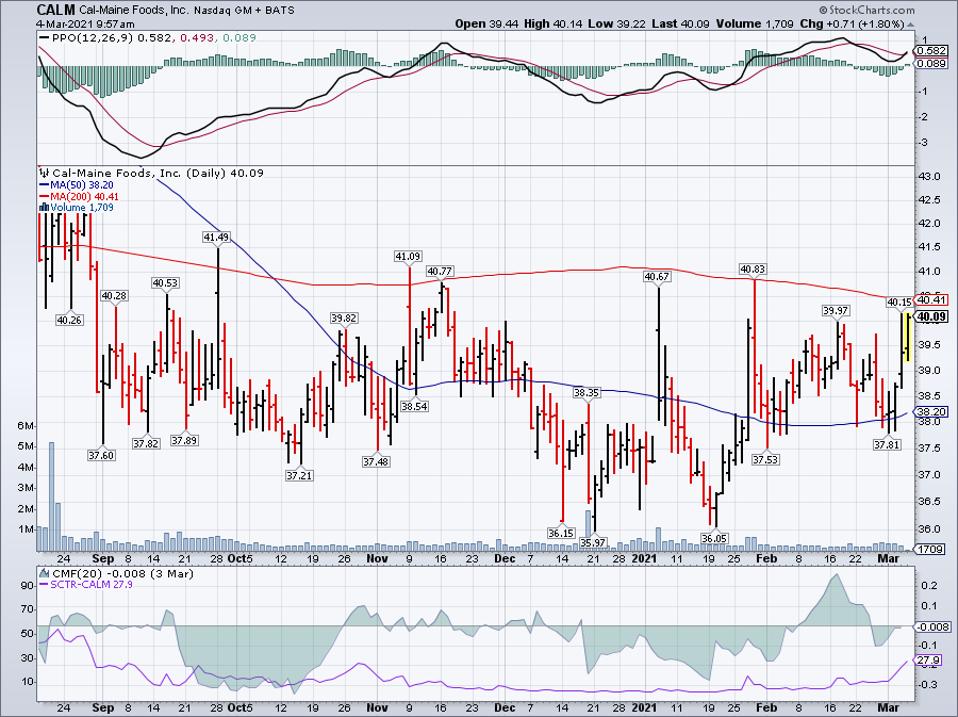The height and width of the screenshot is (717, 958).
Task: Click the MA(50) 38.20 legend entry
Action: (76, 184)
